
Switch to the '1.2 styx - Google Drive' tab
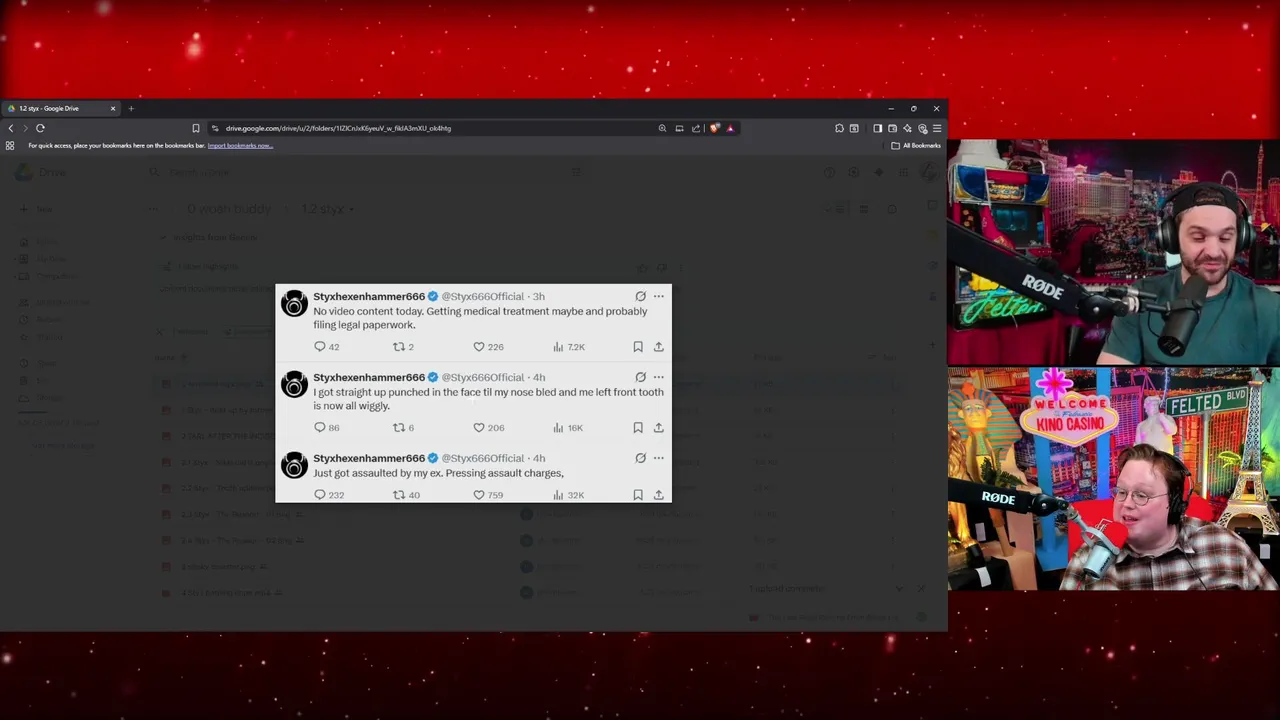pos(62,108)
